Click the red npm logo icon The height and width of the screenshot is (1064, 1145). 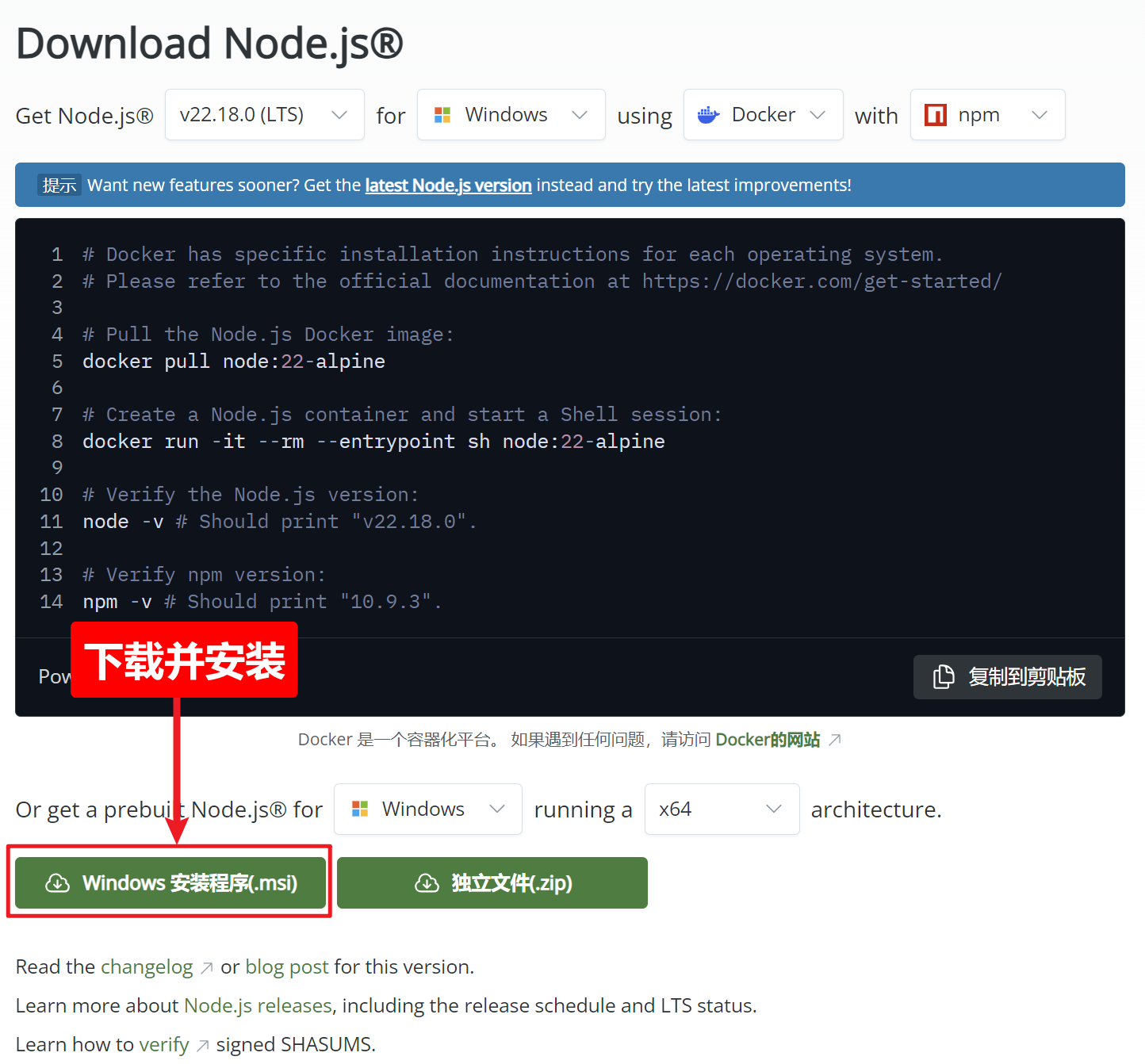point(936,115)
